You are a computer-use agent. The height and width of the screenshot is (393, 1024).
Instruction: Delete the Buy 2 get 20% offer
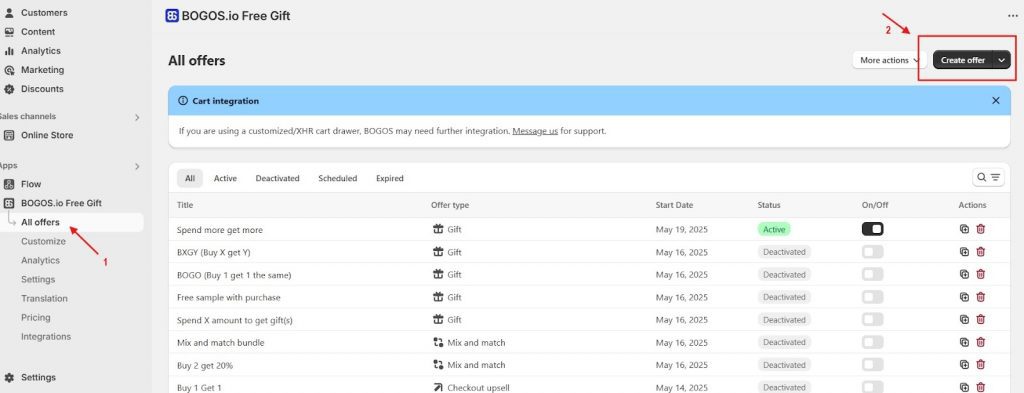click(980, 365)
